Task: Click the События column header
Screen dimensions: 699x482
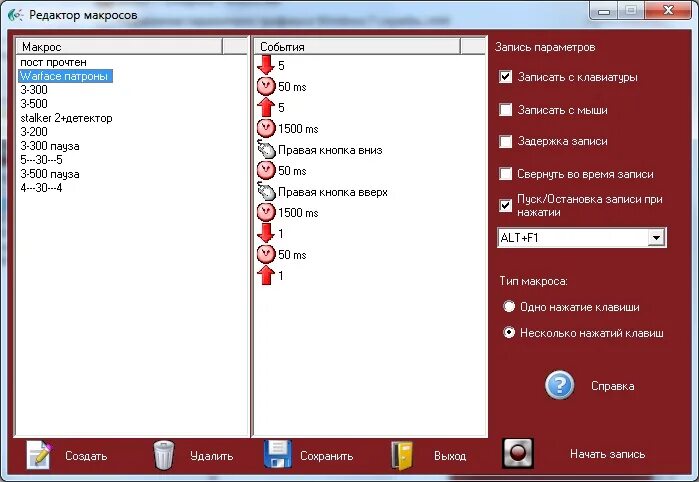Action: 357,46
